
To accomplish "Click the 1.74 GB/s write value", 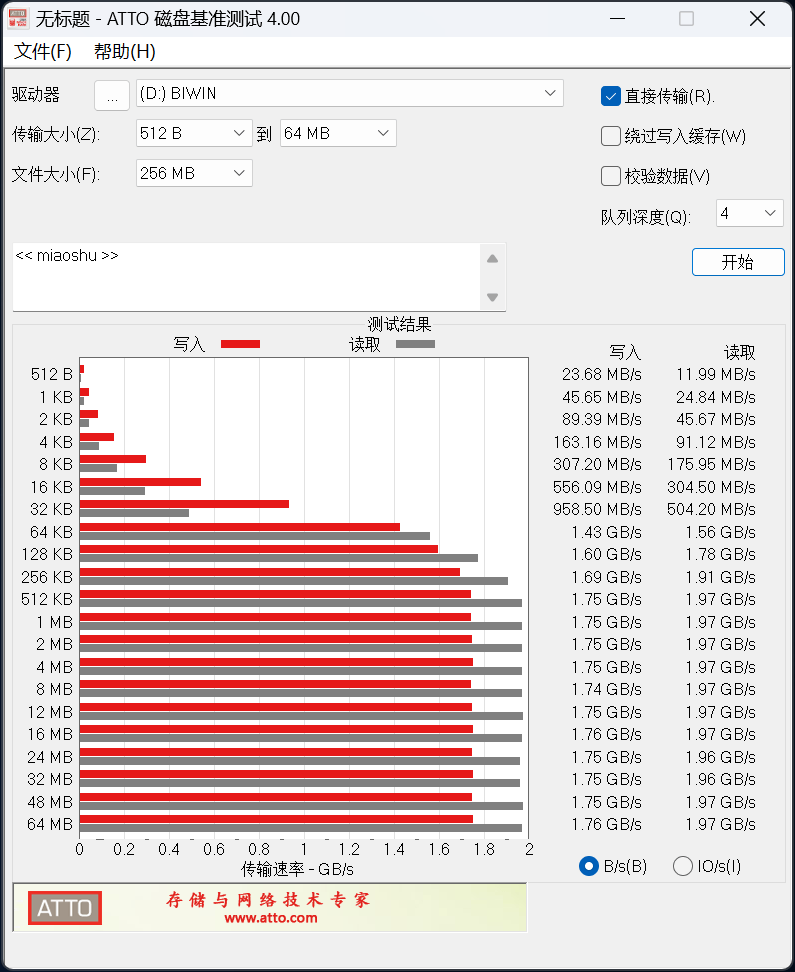I will (x=606, y=689).
